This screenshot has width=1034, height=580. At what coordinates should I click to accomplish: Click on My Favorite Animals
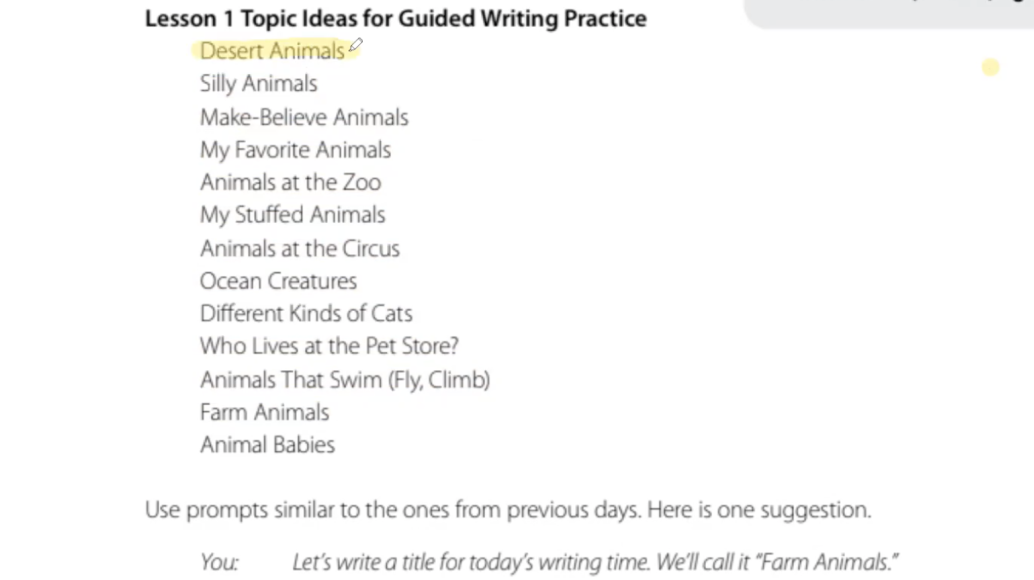coord(295,150)
